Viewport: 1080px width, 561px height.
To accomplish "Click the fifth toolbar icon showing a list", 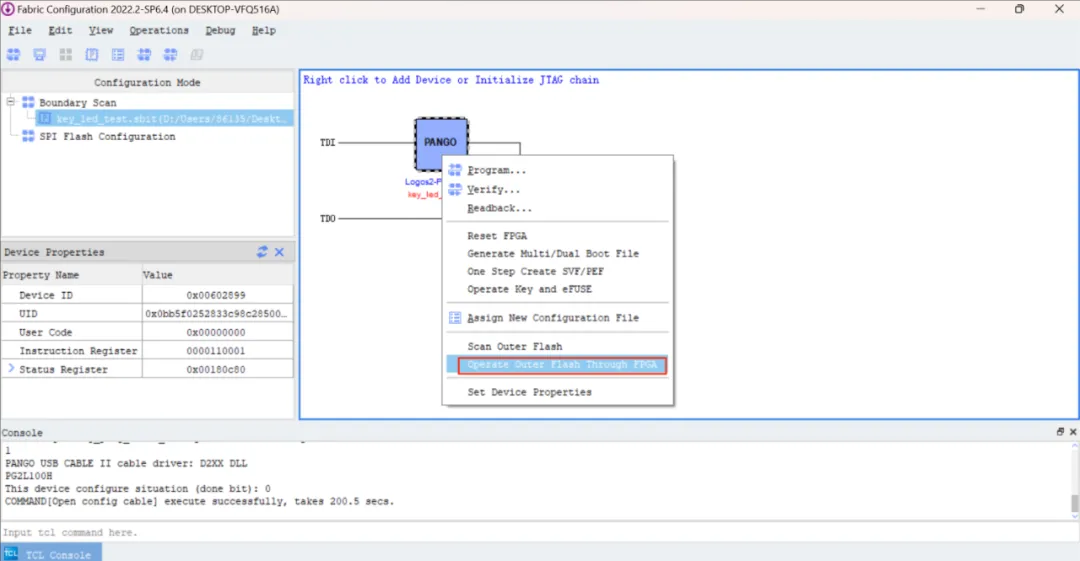I will pyautogui.click(x=118, y=54).
